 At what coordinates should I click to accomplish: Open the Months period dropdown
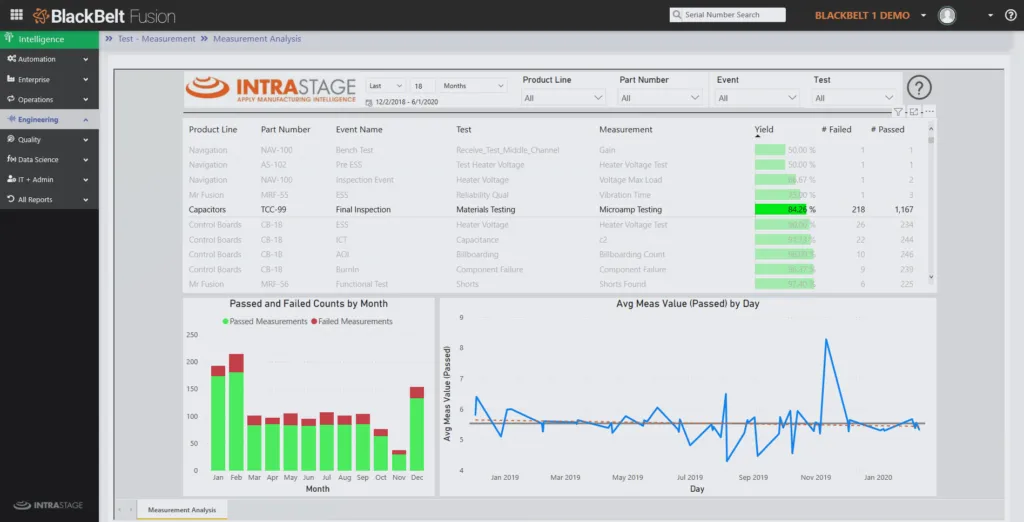coord(472,86)
